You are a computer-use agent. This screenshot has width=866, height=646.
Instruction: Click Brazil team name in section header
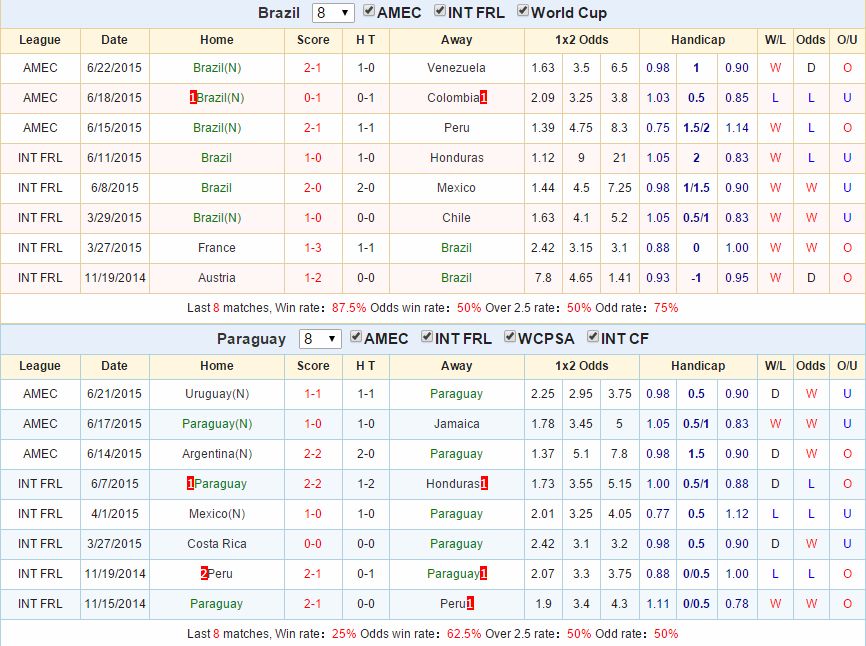279,13
